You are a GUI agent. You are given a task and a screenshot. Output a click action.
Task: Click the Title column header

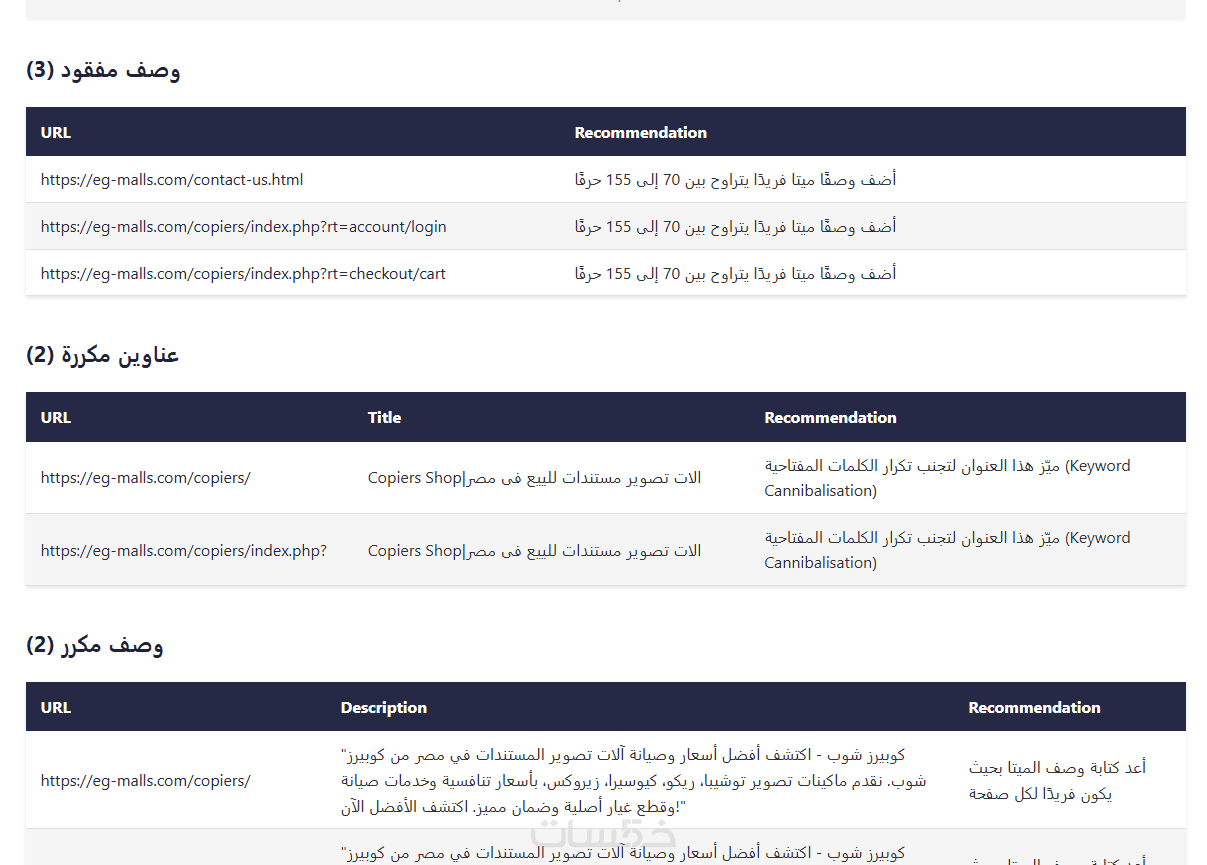tap(384, 417)
